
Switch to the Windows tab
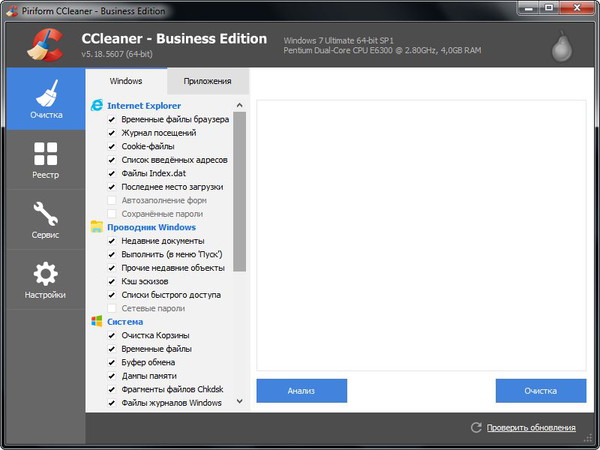tap(126, 81)
